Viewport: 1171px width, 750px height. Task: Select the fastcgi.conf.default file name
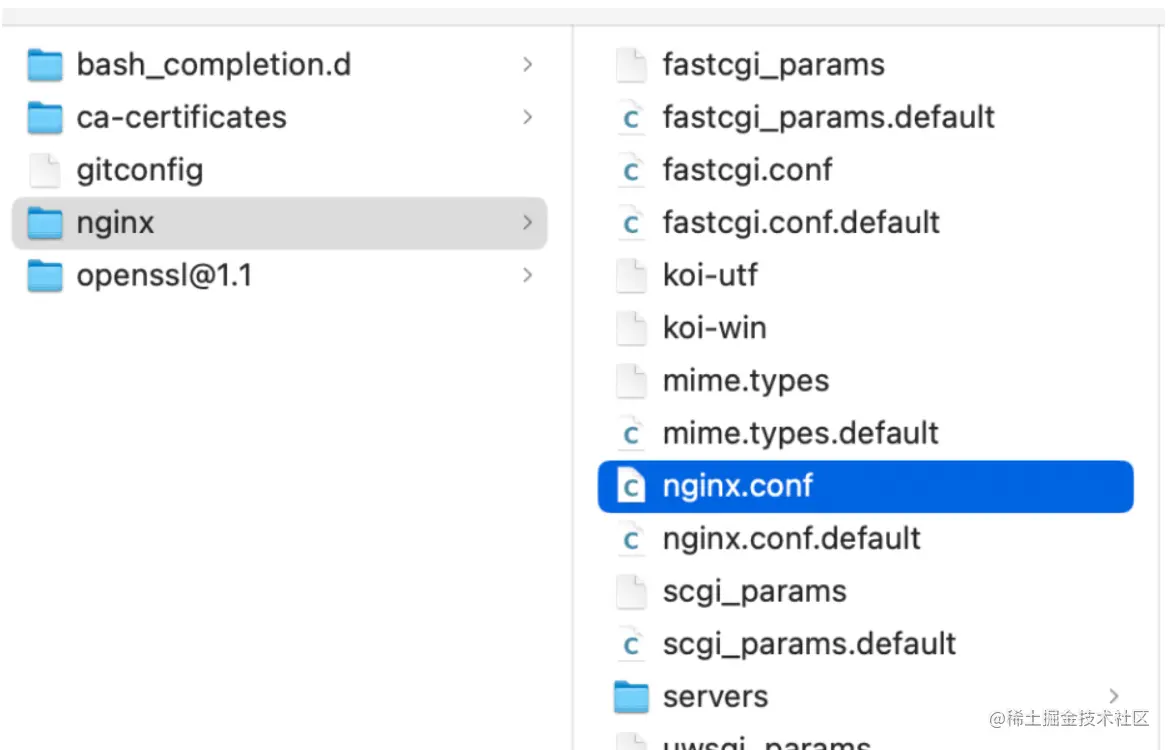click(x=801, y=223)
